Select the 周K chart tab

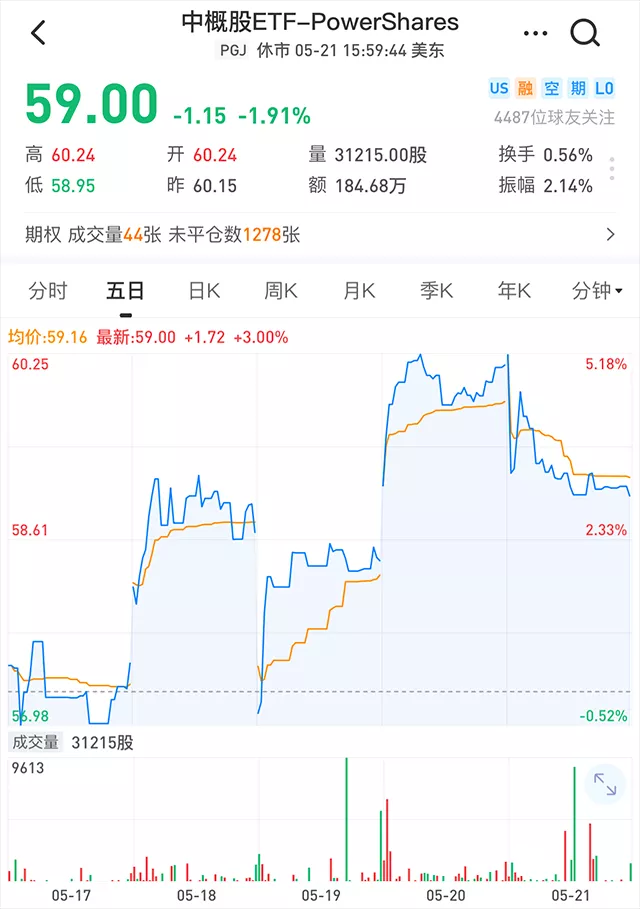(281, 290)
